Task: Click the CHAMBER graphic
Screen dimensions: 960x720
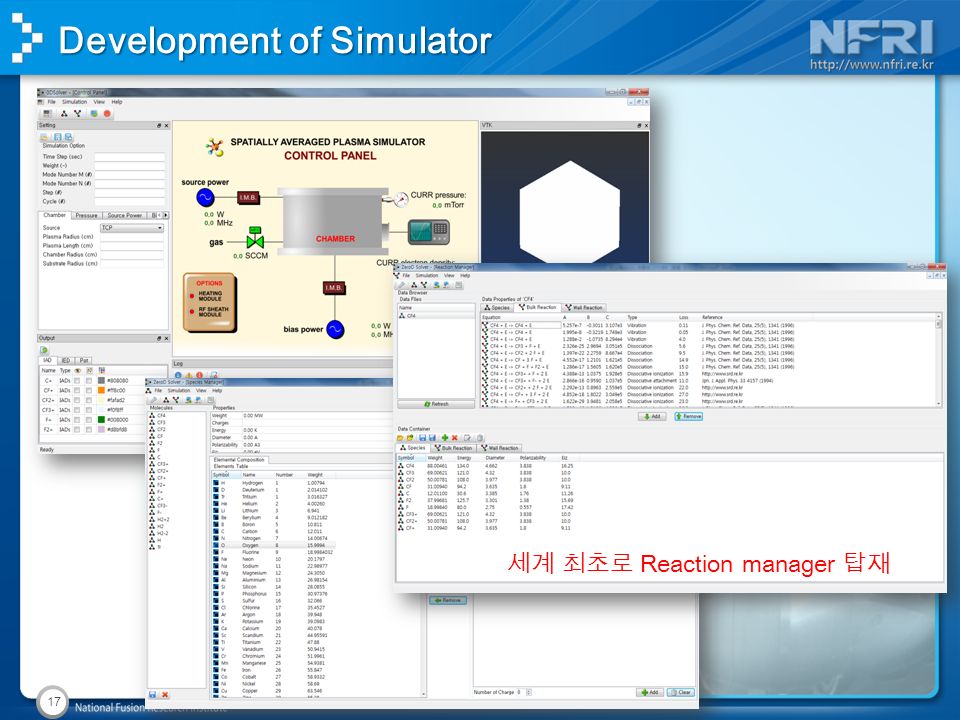Action: click(335, 221)
